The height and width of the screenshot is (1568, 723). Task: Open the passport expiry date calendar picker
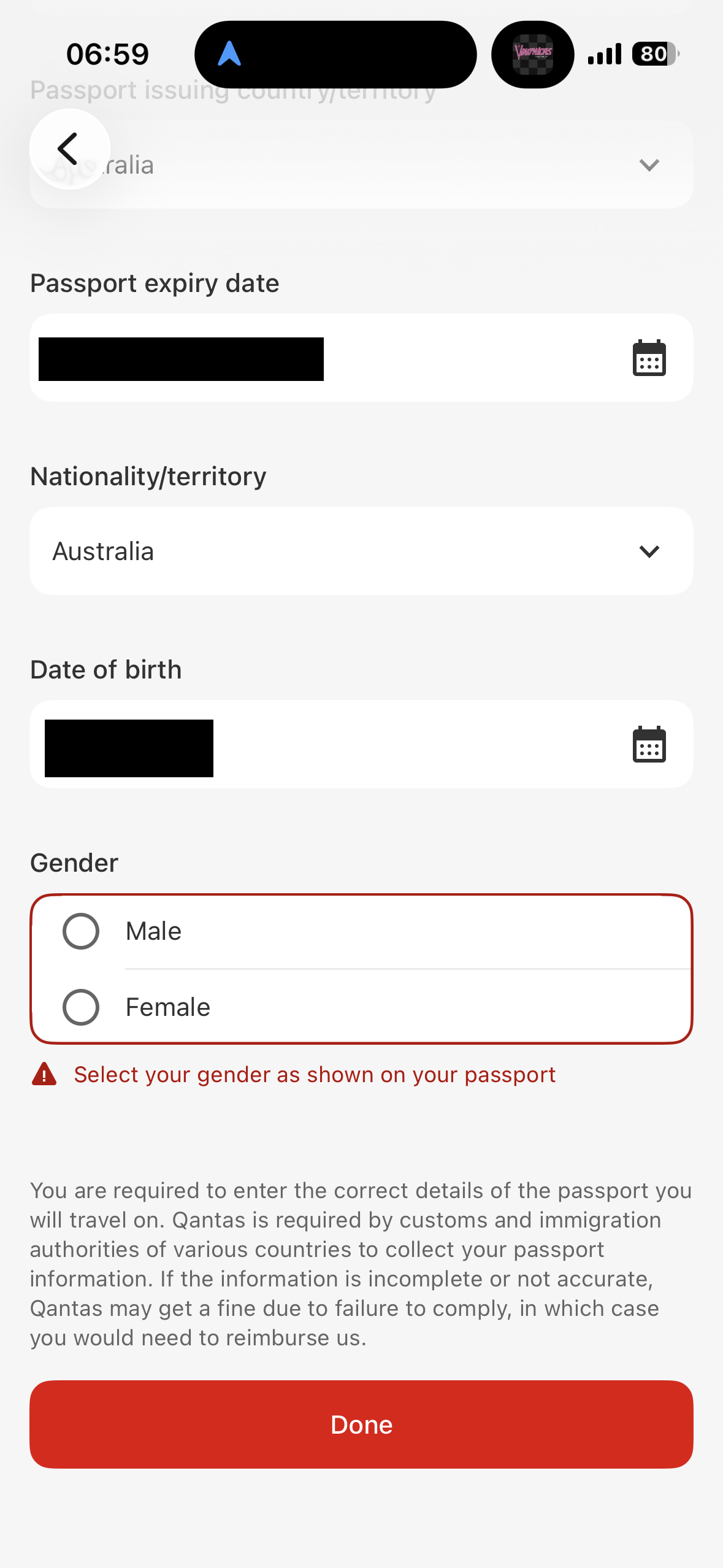pyautogui.click(x=649, y=358)
